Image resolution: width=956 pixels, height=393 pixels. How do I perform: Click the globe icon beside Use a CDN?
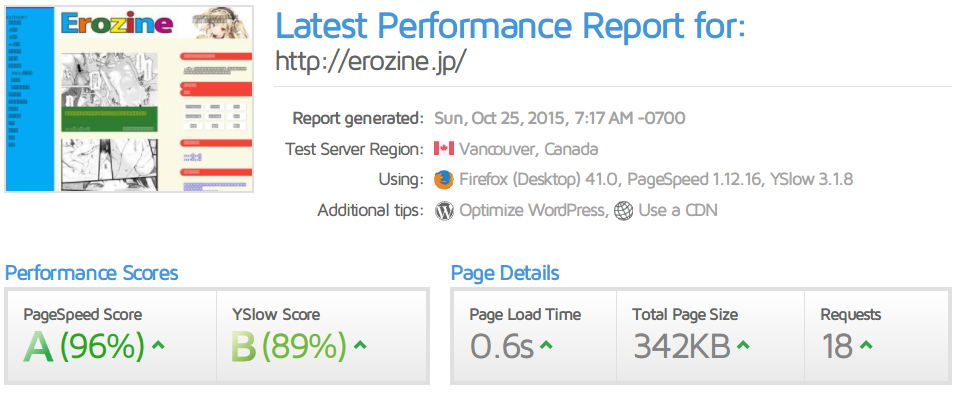click(624, 211)
